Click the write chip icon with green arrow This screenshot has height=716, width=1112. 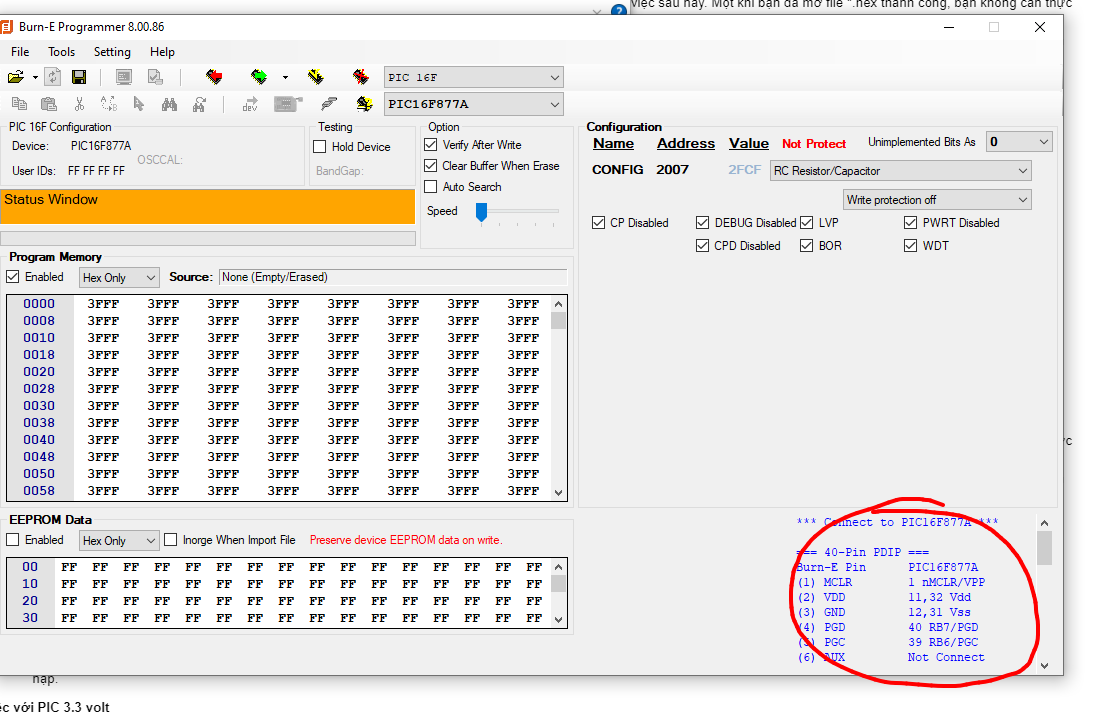(x=259, y=77)
